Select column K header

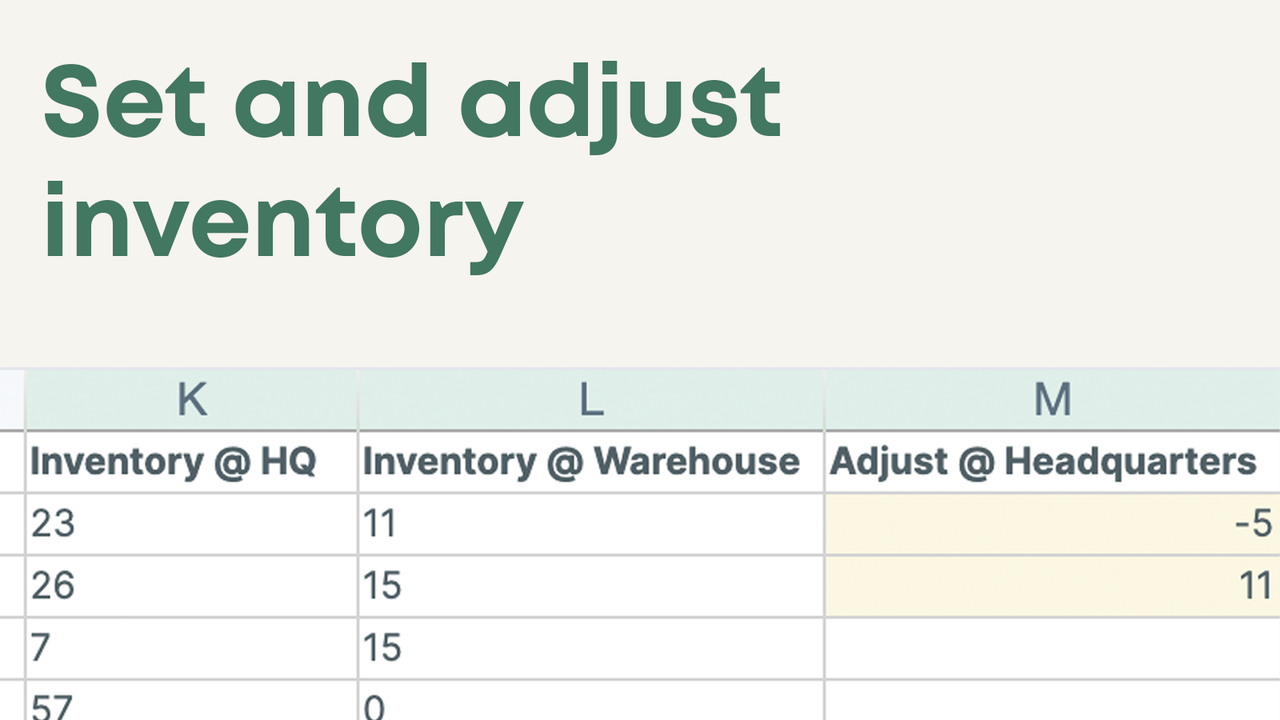(190, 399)
